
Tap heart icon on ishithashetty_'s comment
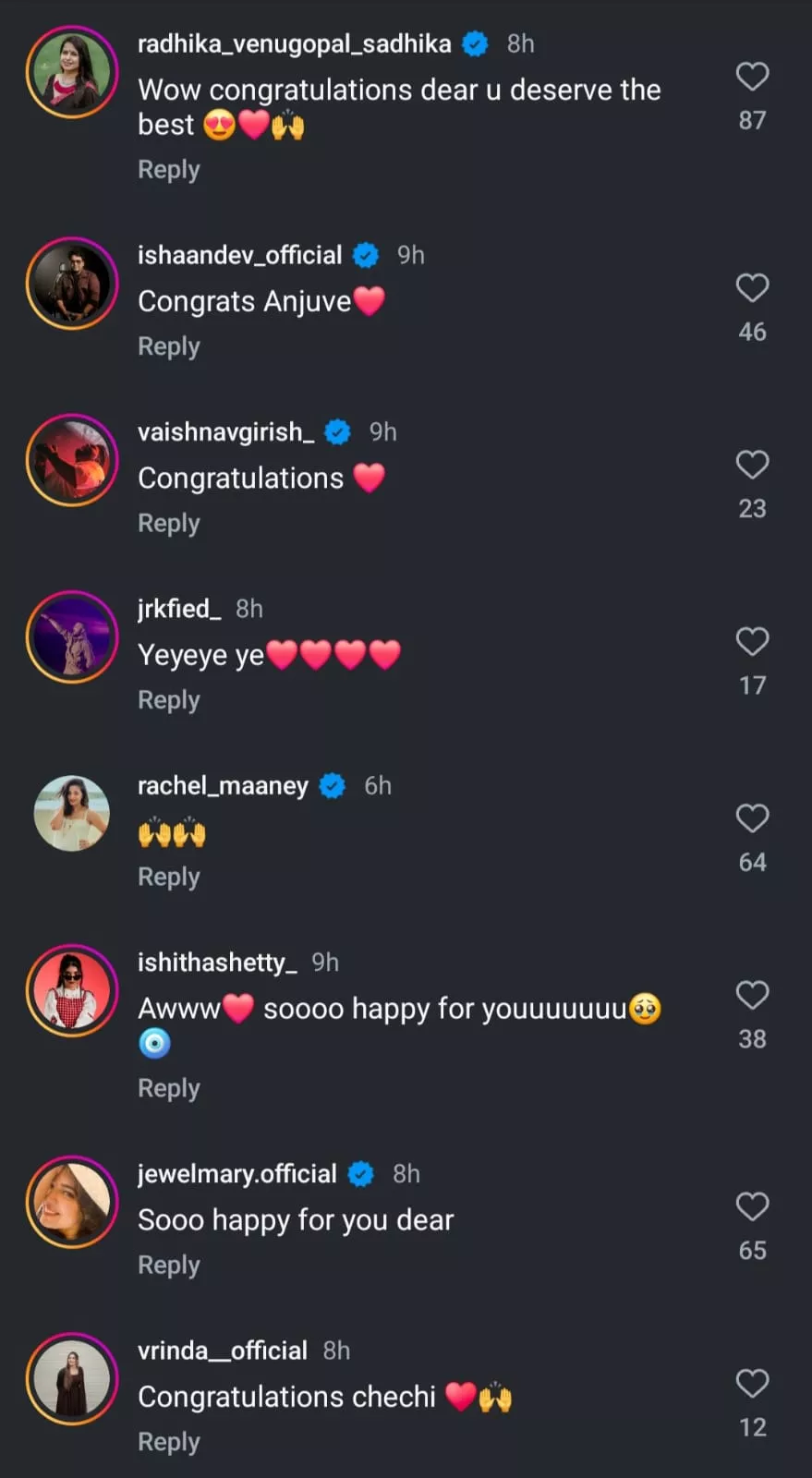click(752, 995)
